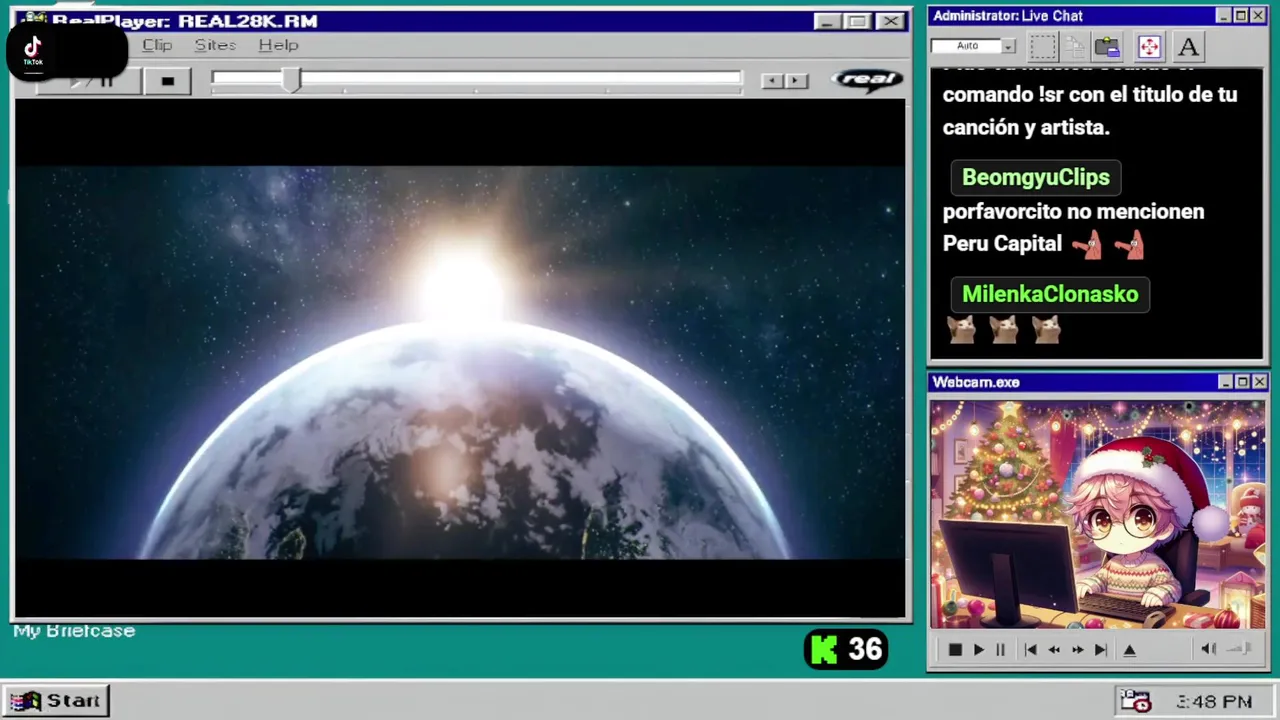Image resolution: width=1280 pixels, height=720 pixels.
Task: Open the Sites menu in RealPlayer
Action: tap(215, 45)
